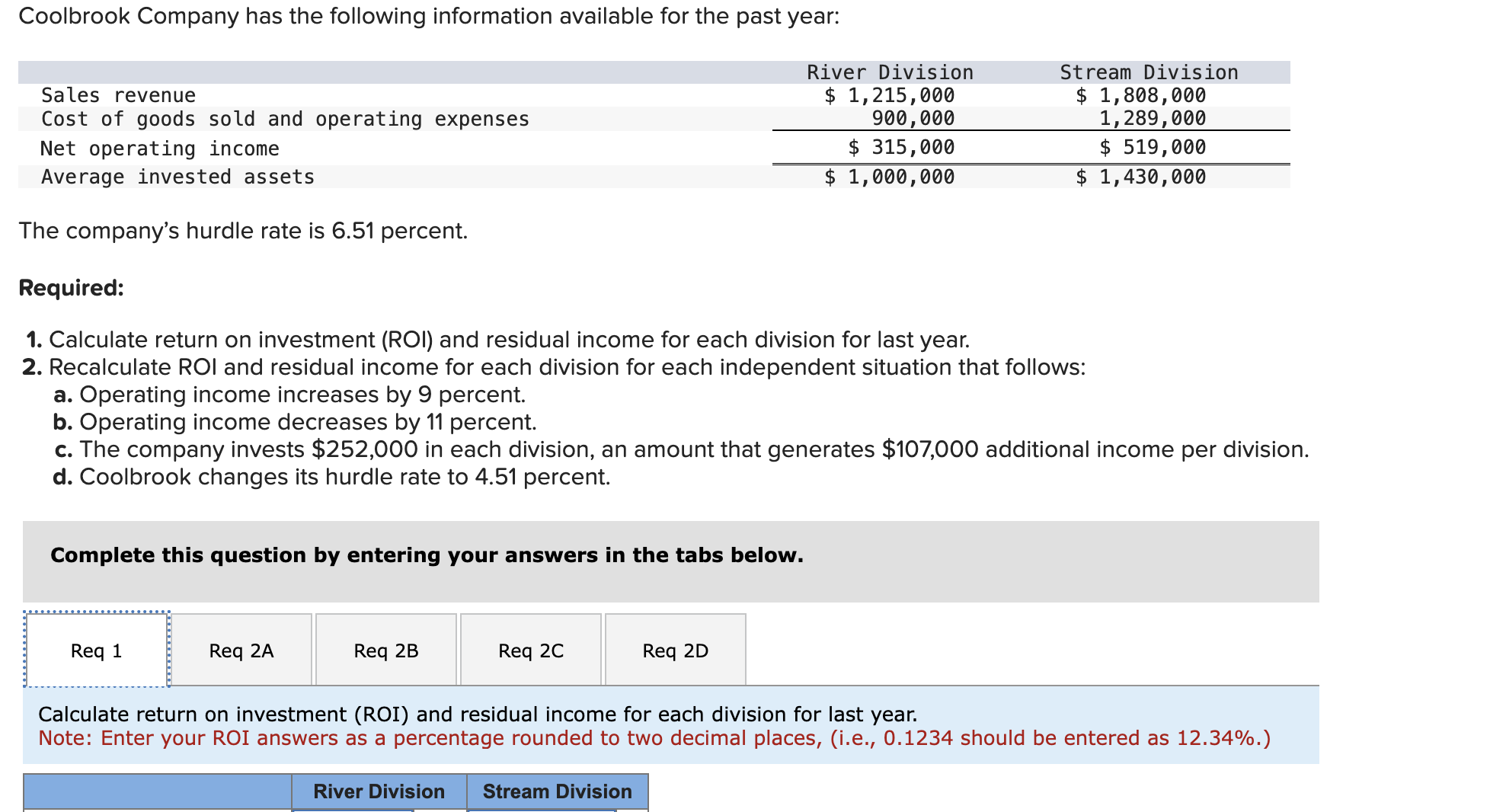Click the Cost of goods sold row label
Viewport: 1490px width, 812px height.
[x=285, y=119]
